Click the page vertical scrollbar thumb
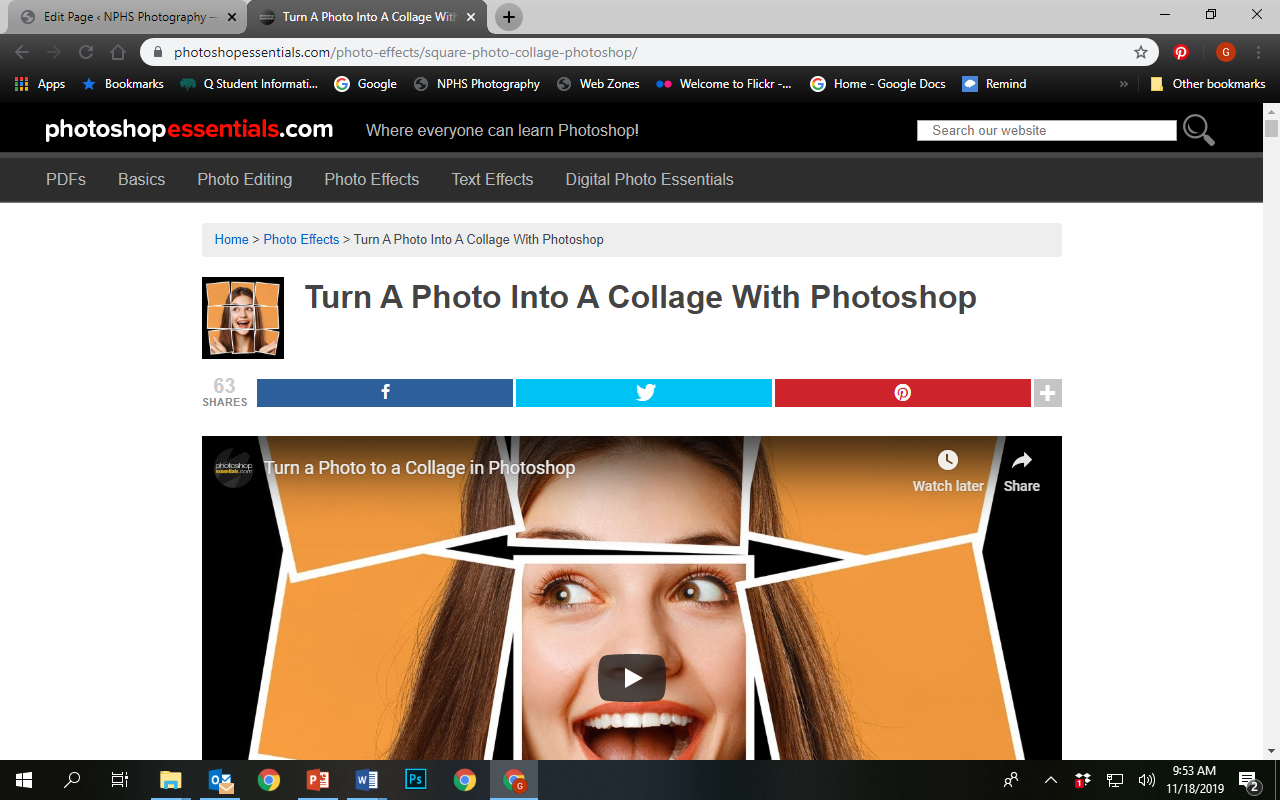Viewport: 1280px width, 800px height. point(1272,128)
